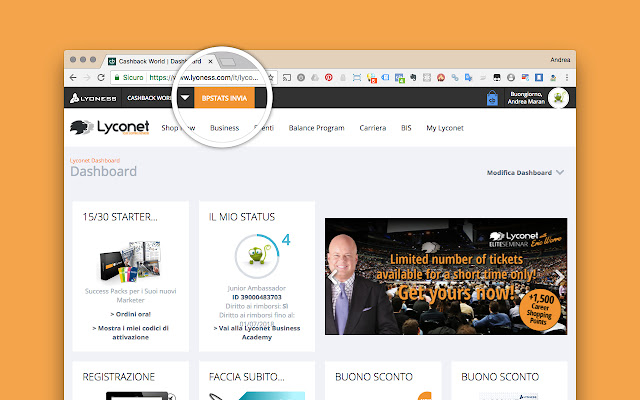This screenshot has height=400, width=640.
Task: Open the Carriera menu
Action: click(373, 128)
